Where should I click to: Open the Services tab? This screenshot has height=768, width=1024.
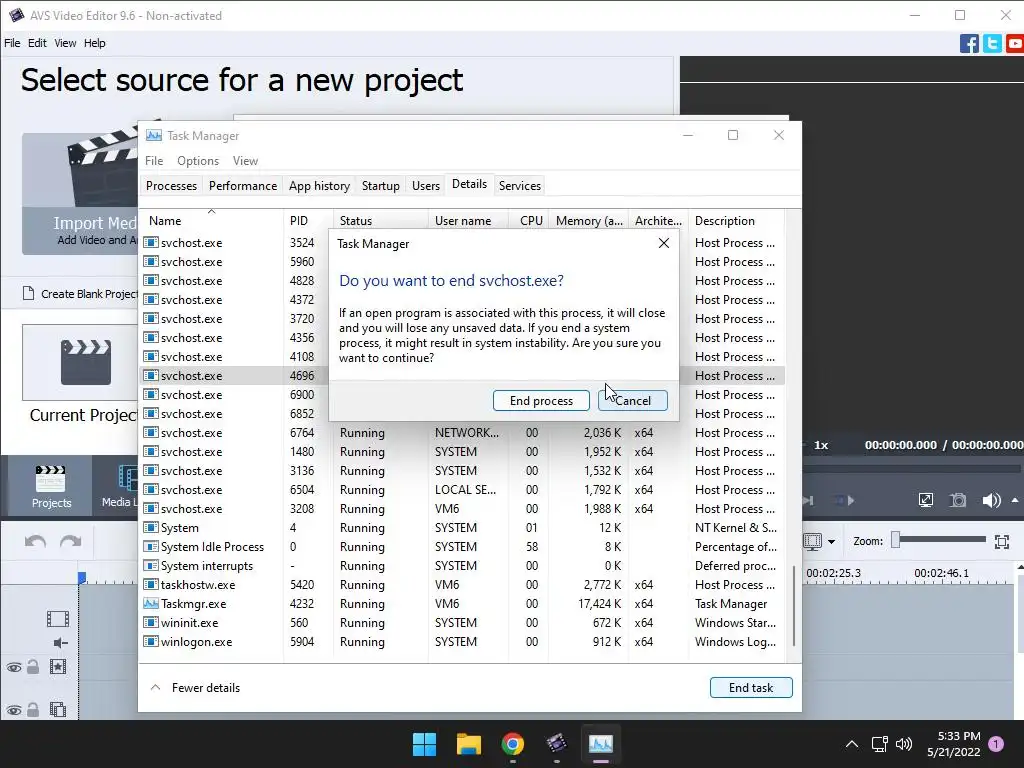click(x=520, y=185)
